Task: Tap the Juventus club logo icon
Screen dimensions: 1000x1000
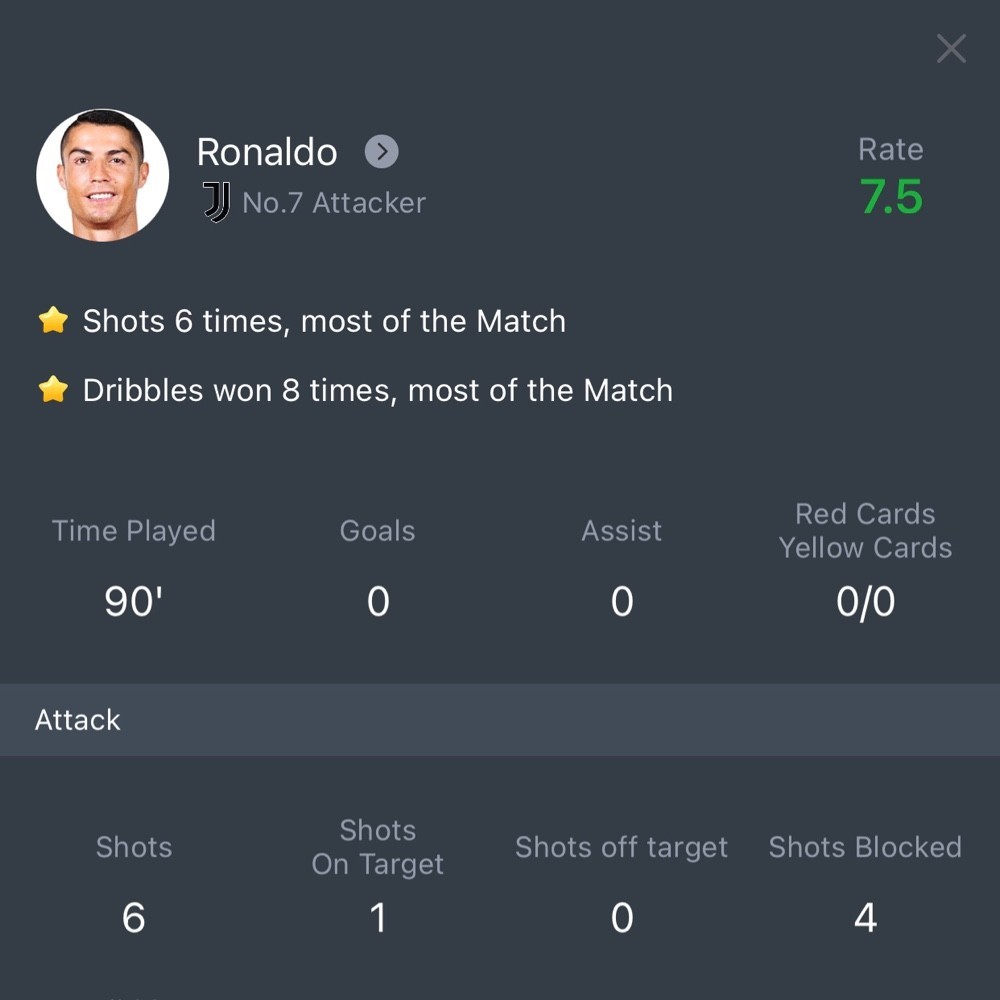Action: click(216, 202)
